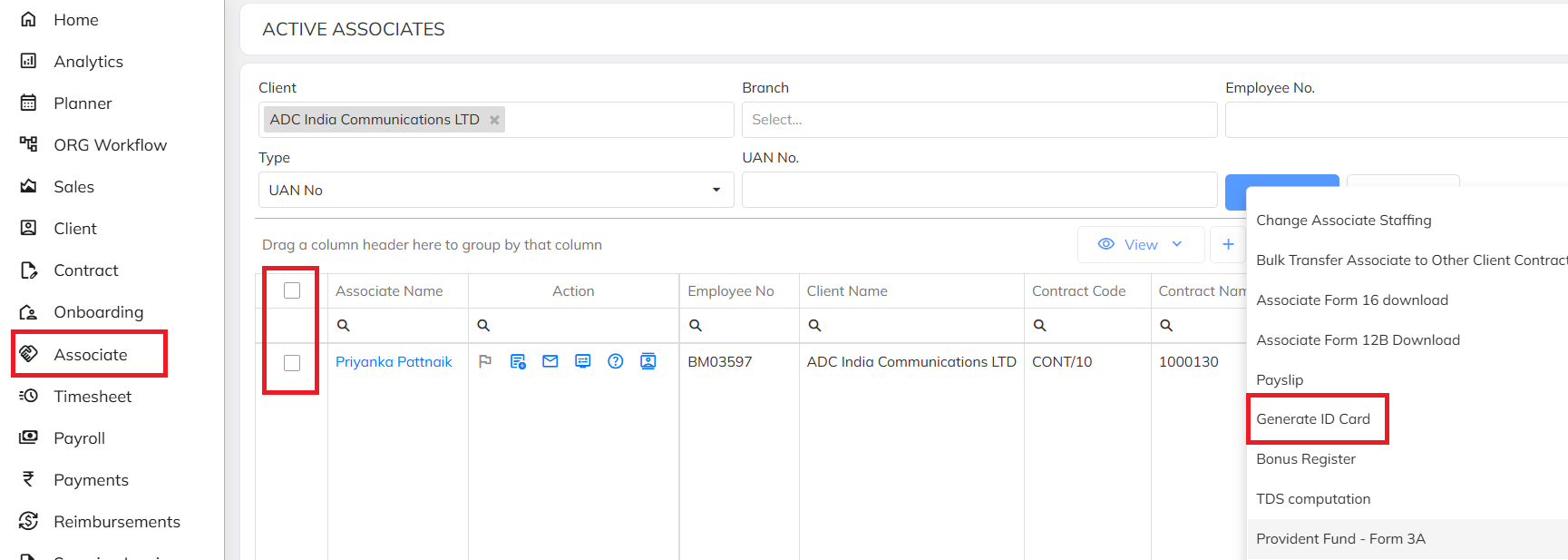Open the Branch select dropdown
Viewport: 1568px width, 560px height.
pos(979,120)
